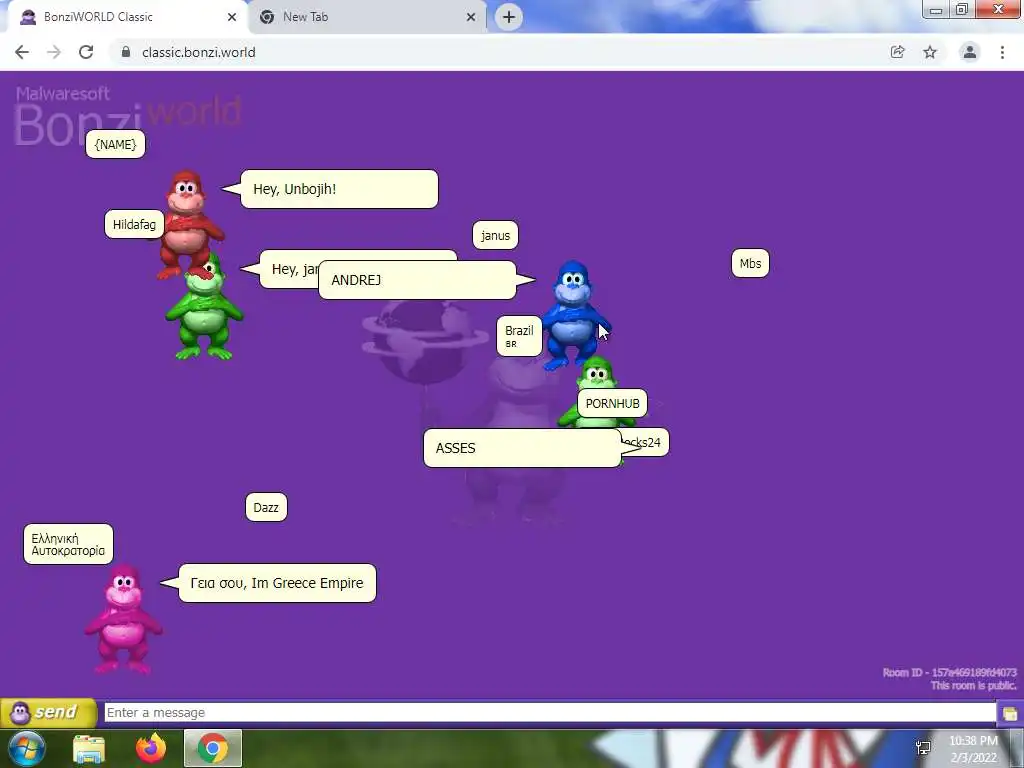
Task: Click the send button with Bonzi icon
Action: (48, 712)
